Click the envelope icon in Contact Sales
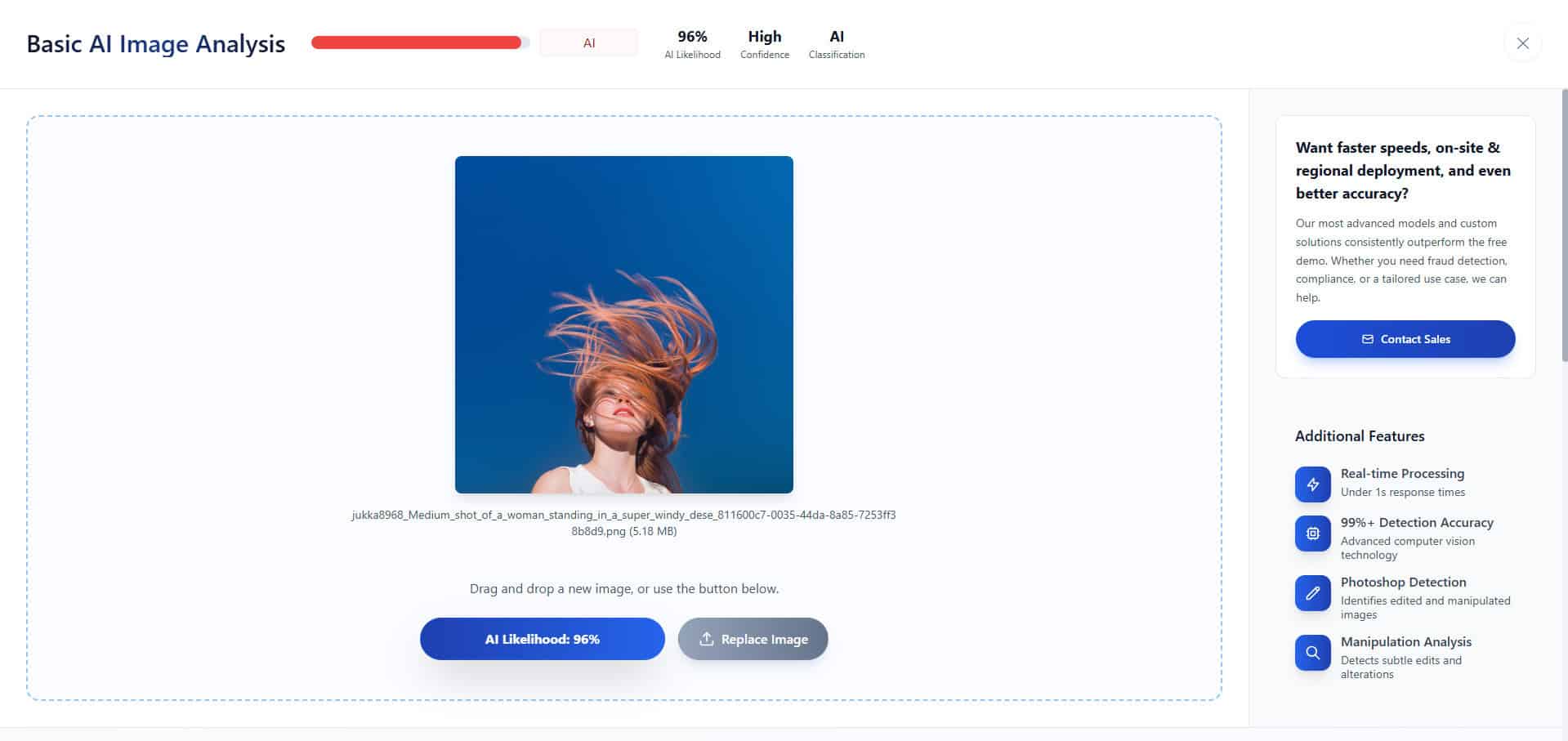This screenshot has width=1568, height=741. tap(1367, 339)
